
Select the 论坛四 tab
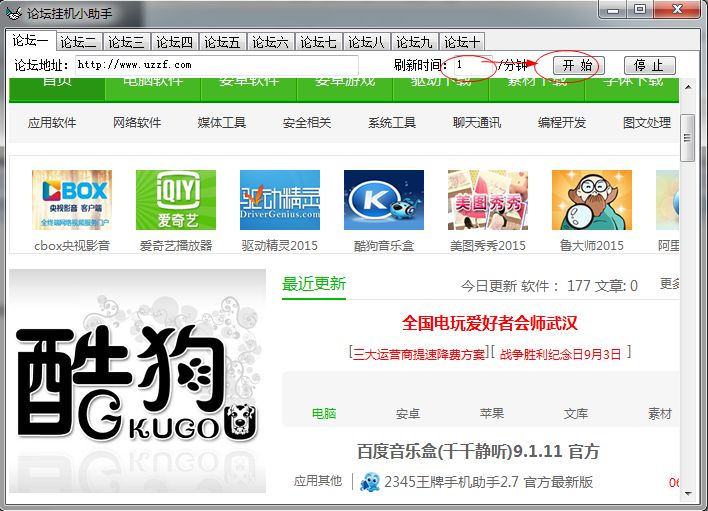(x=174, y=42)
